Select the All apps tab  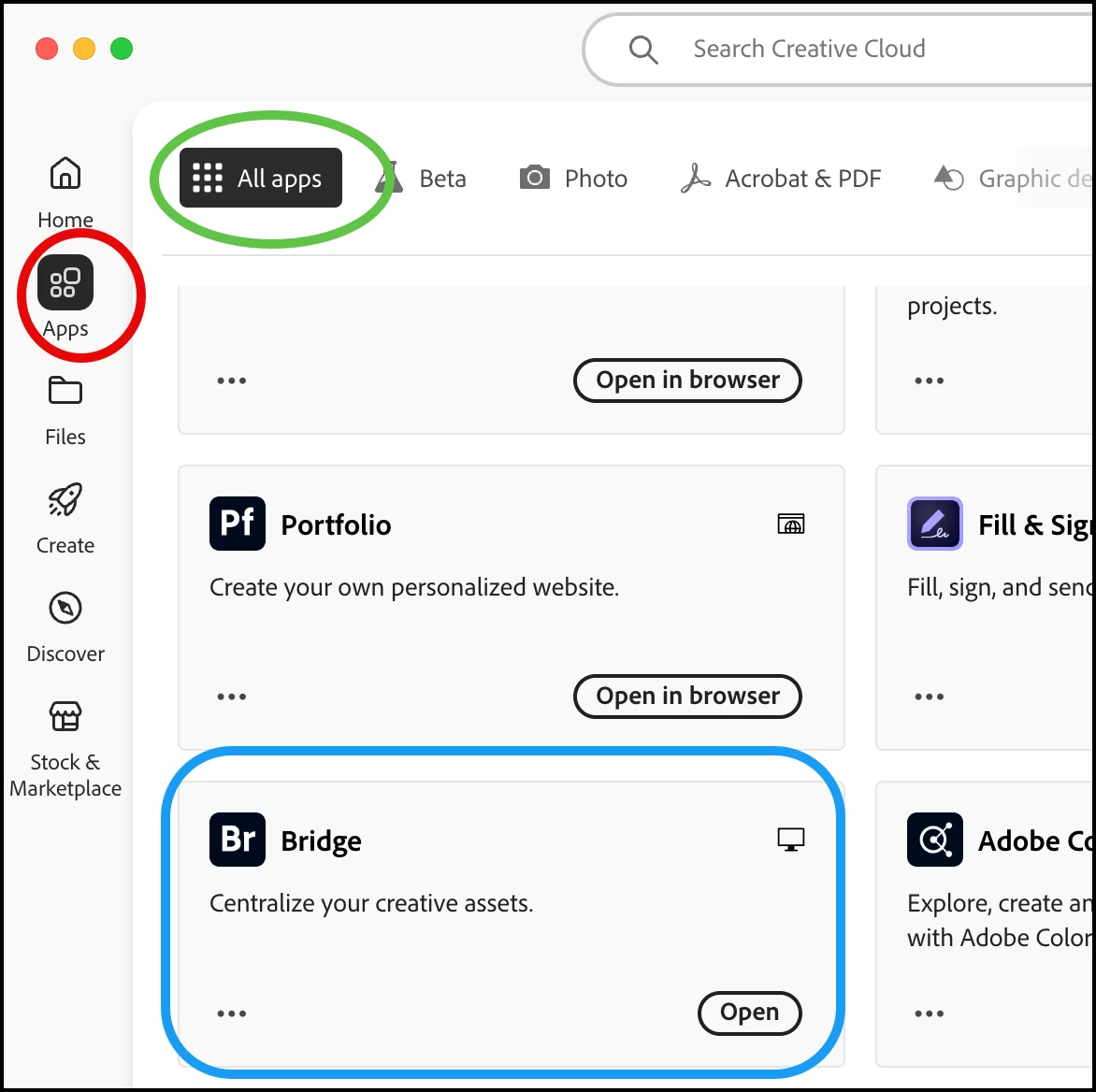coord(261,178)
